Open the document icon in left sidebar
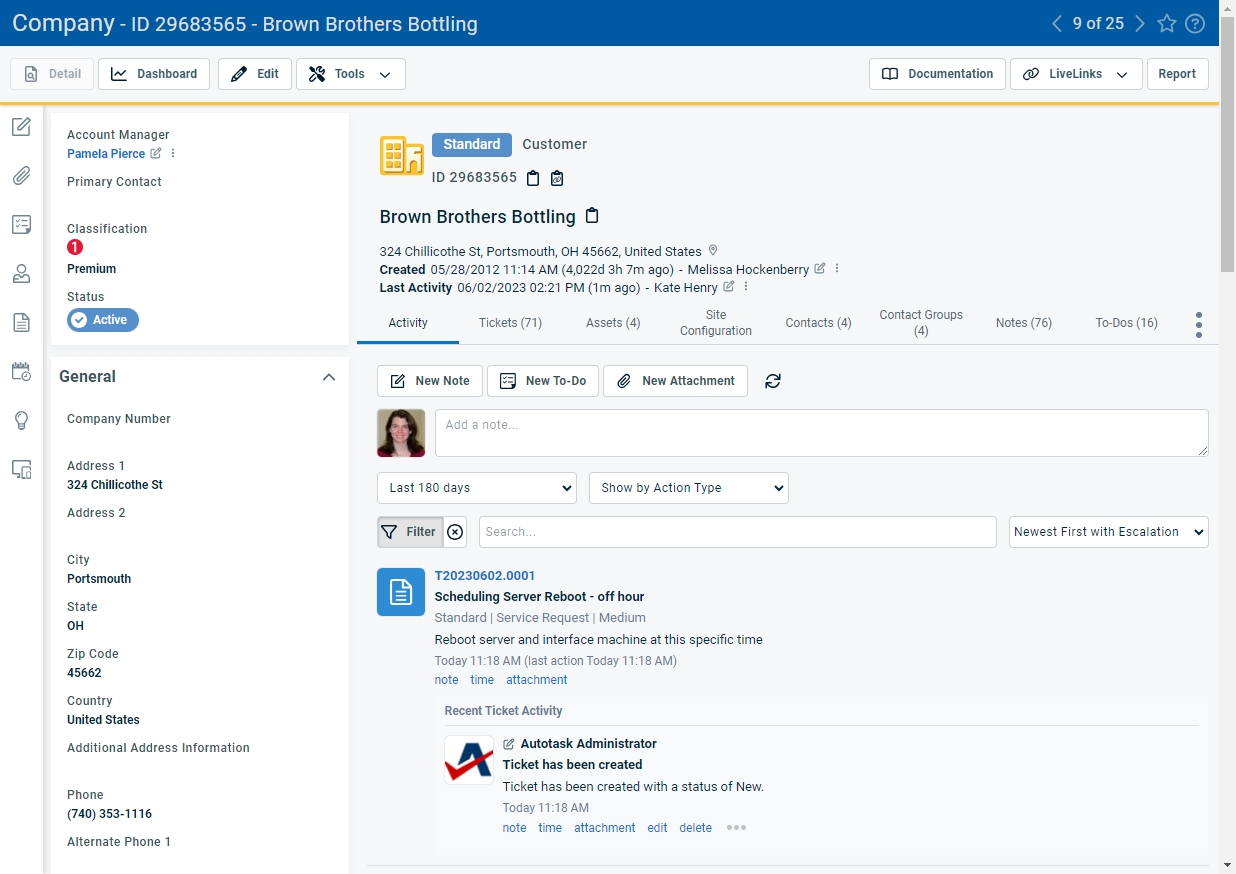The width and height of the screenshot is (1236, 874). [21, 322]
